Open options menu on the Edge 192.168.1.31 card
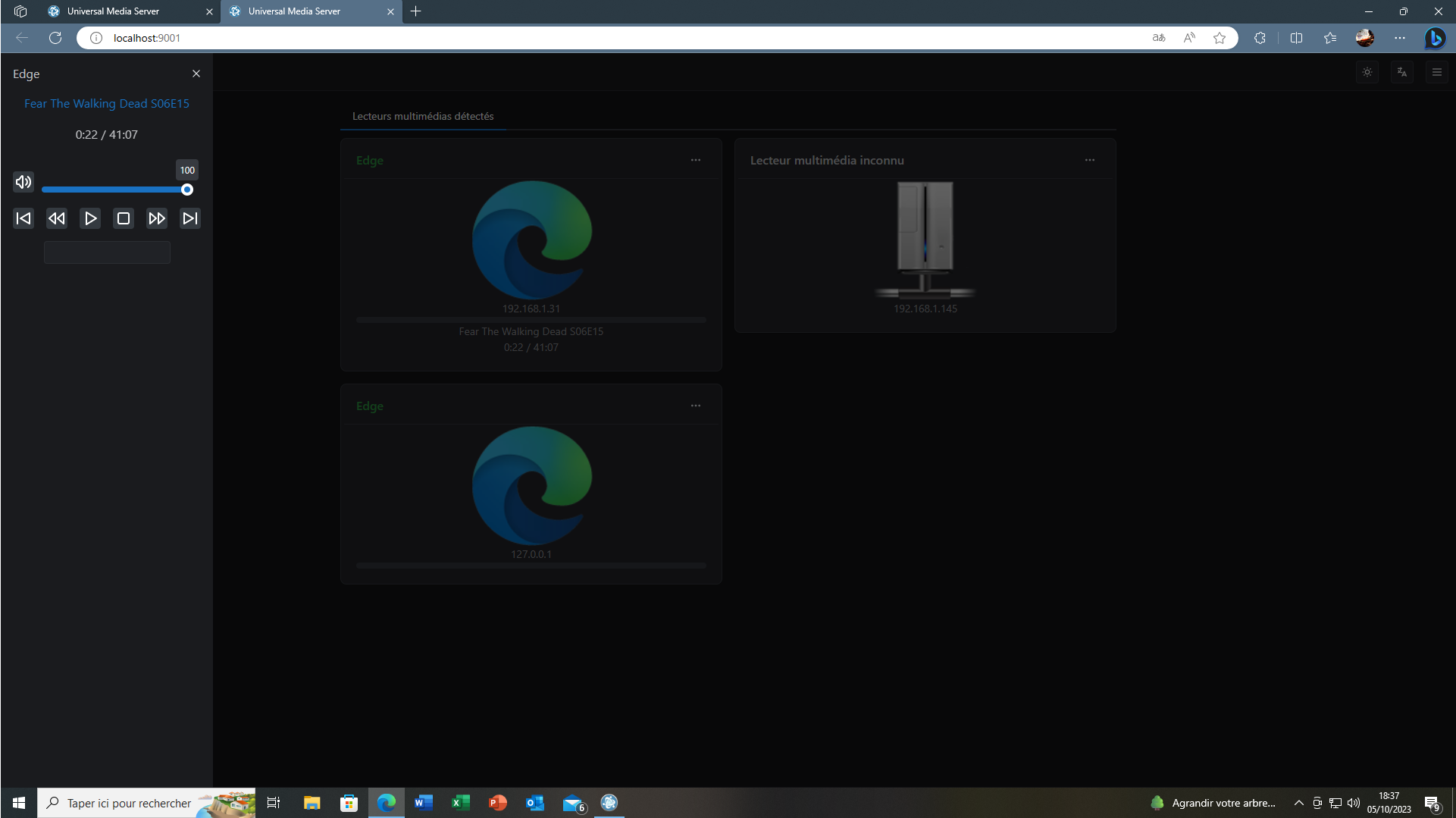This screenshot has height=818, width=1456. [696, 160]
